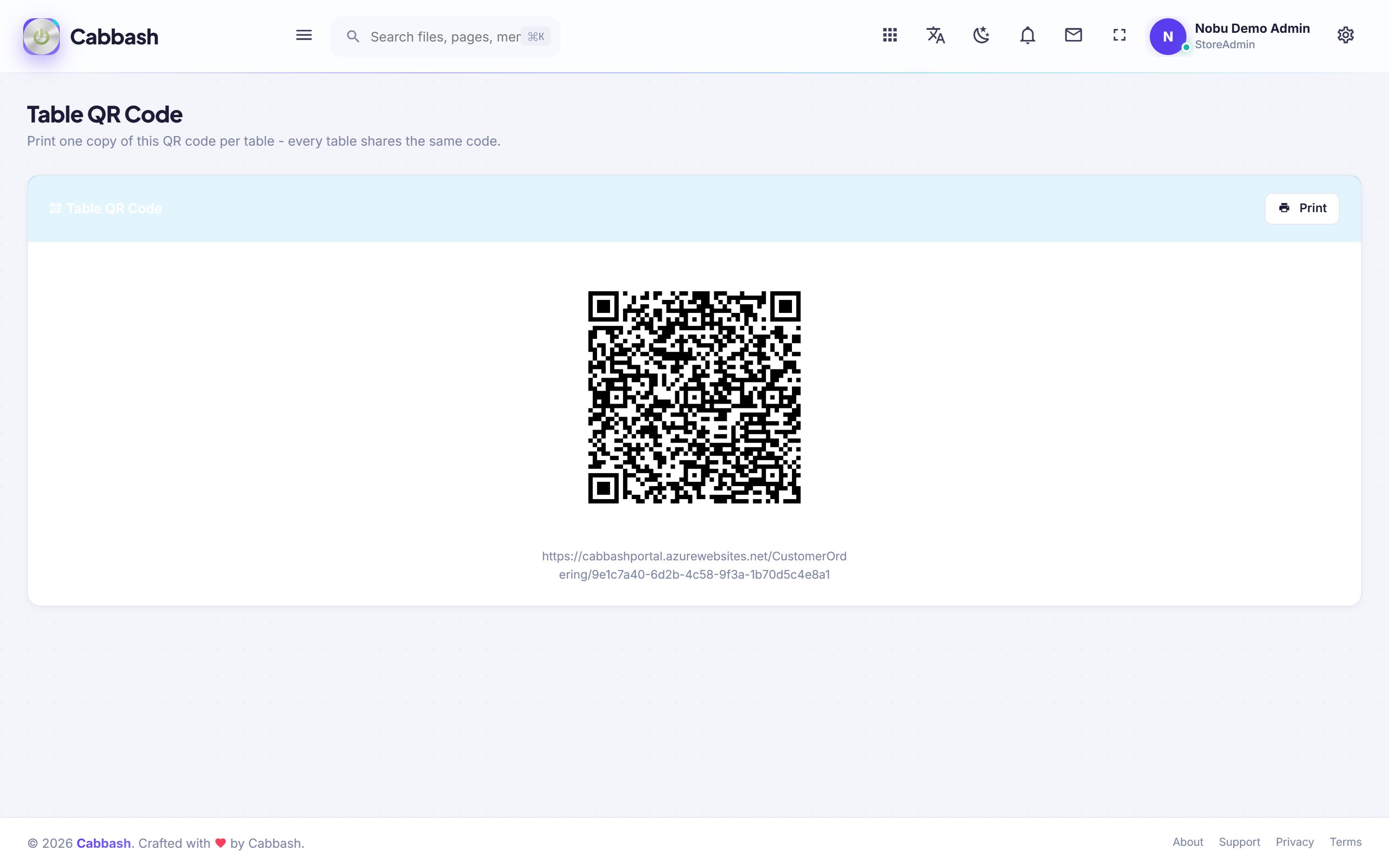Screen dimensions: 1389x868
Task: Click the ⌘K shortcut badge
Action: pyautogui.click(x=535, y=37)
